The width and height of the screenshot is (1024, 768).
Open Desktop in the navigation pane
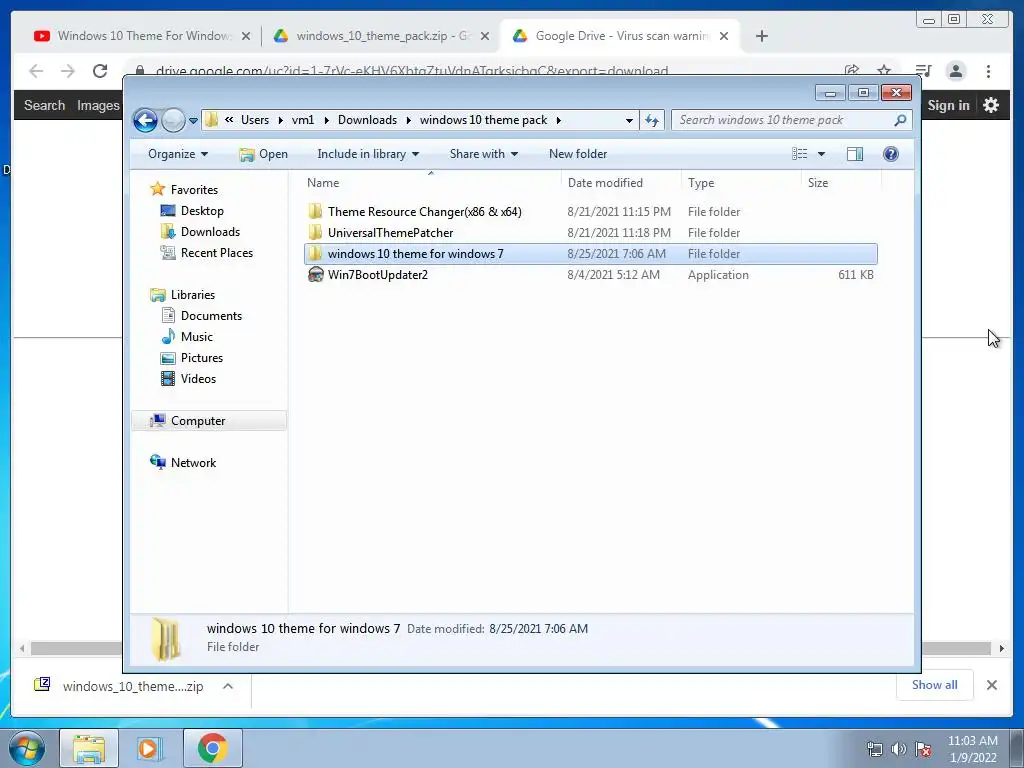tap(202, 211)
